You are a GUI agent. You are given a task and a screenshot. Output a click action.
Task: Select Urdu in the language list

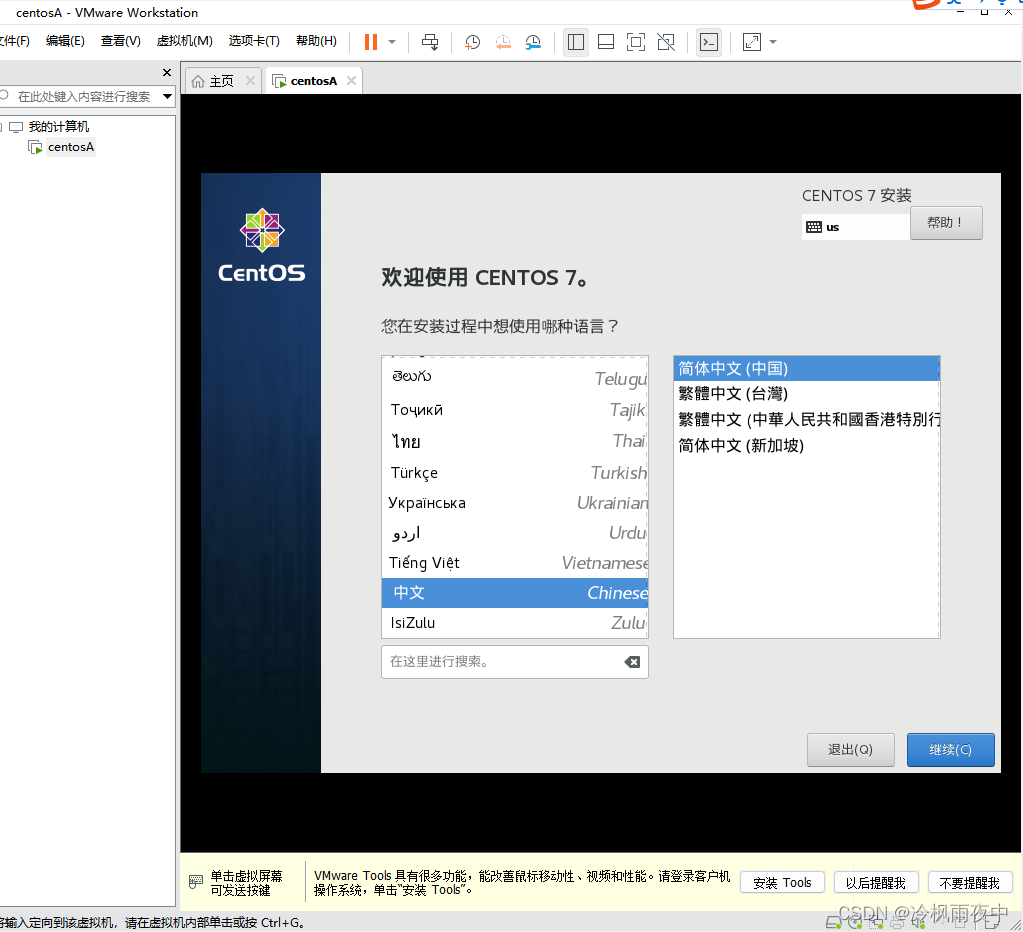[x=515, y=533]
